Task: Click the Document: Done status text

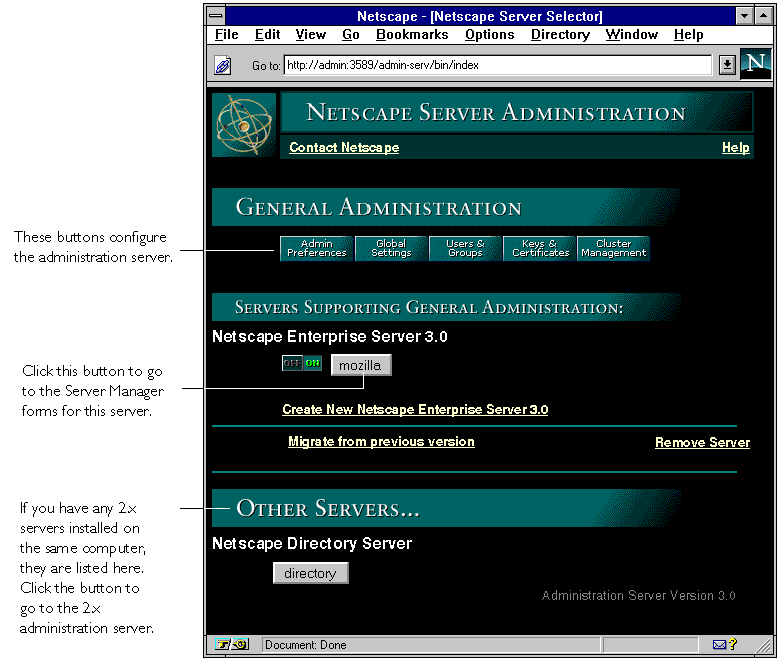Action: click(306, 645)
